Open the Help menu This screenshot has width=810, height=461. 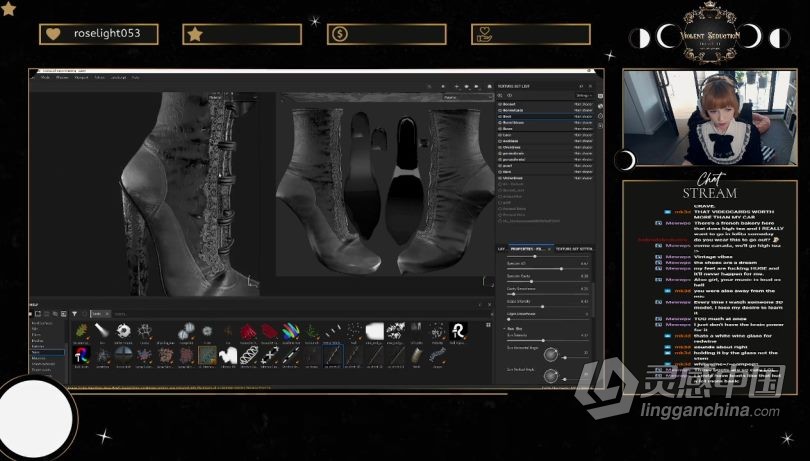(135, 78)
